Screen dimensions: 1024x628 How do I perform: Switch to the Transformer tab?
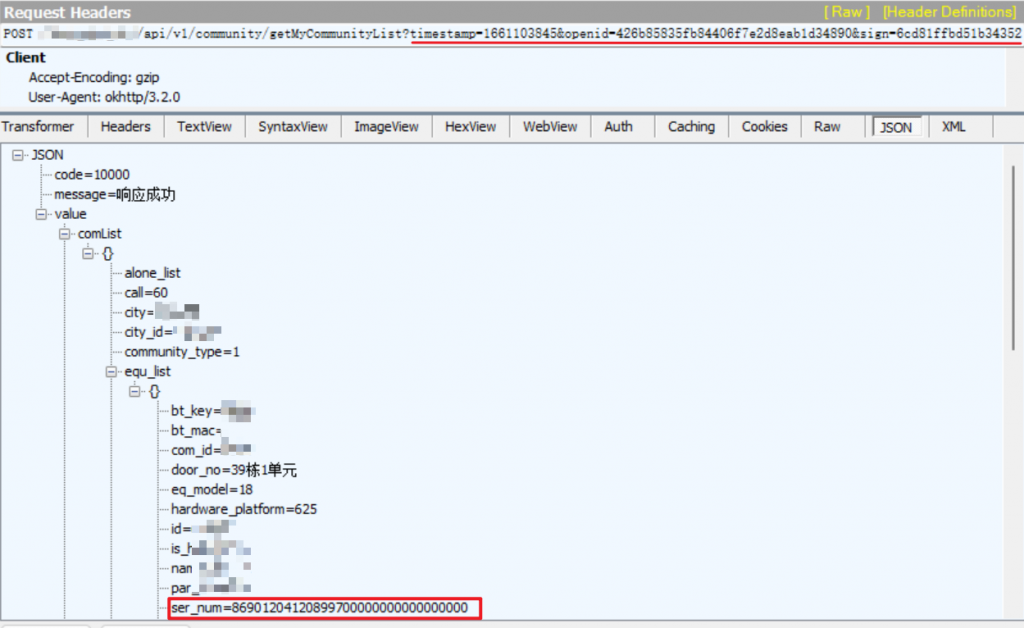click(x=38, y=127)
